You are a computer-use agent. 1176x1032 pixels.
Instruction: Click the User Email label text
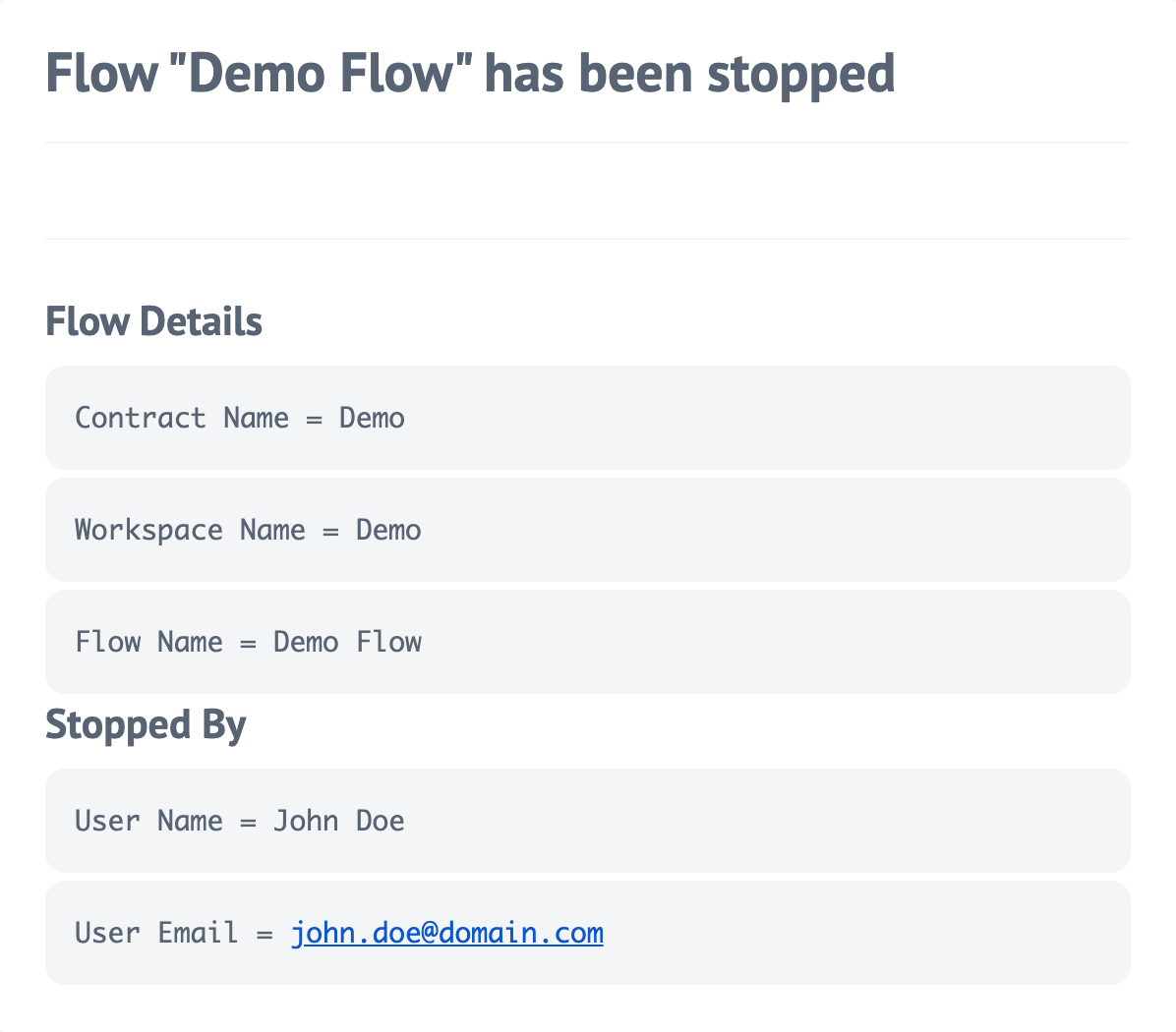click(156, 933)
